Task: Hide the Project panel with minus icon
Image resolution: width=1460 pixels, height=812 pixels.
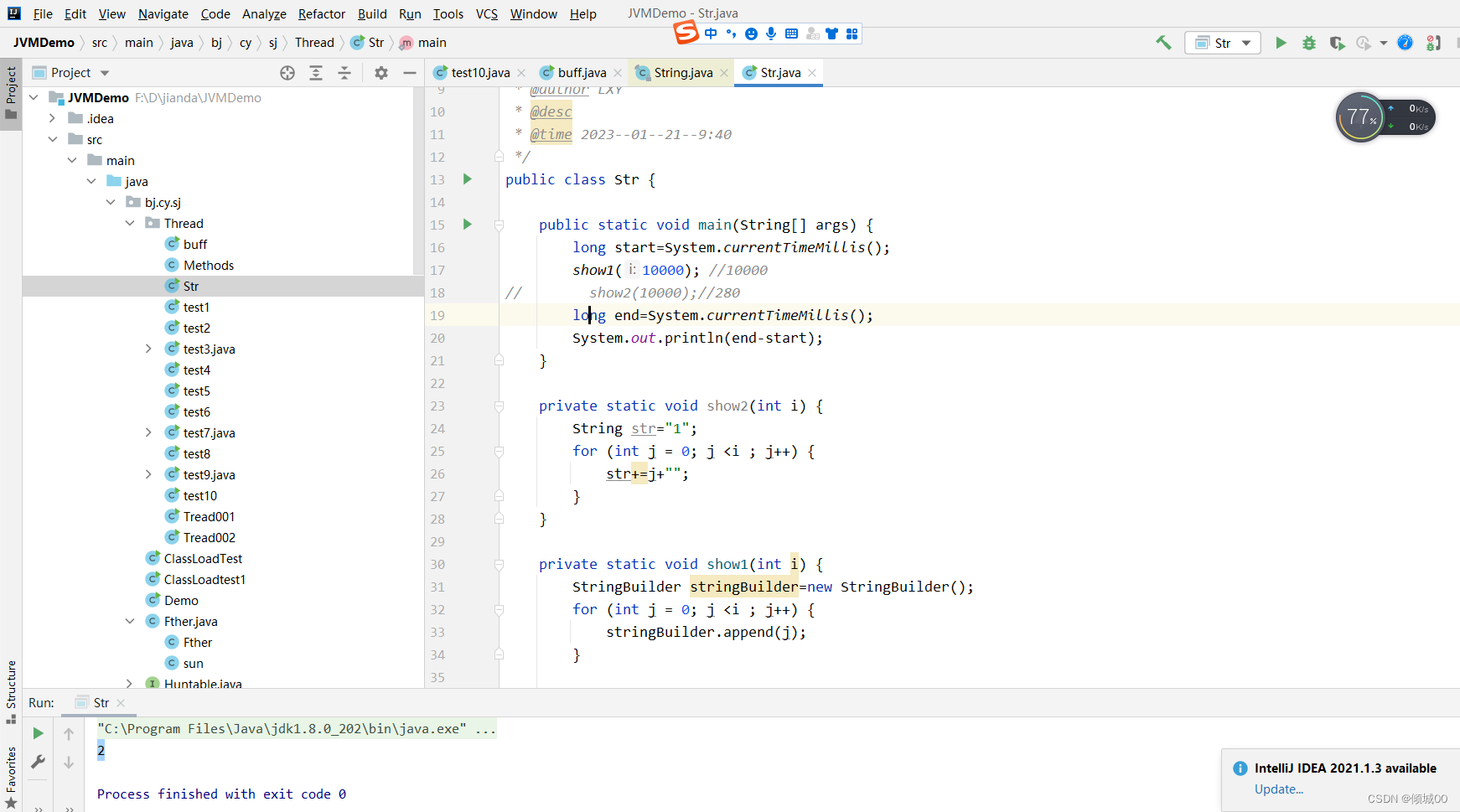Action: click(410, 73)
